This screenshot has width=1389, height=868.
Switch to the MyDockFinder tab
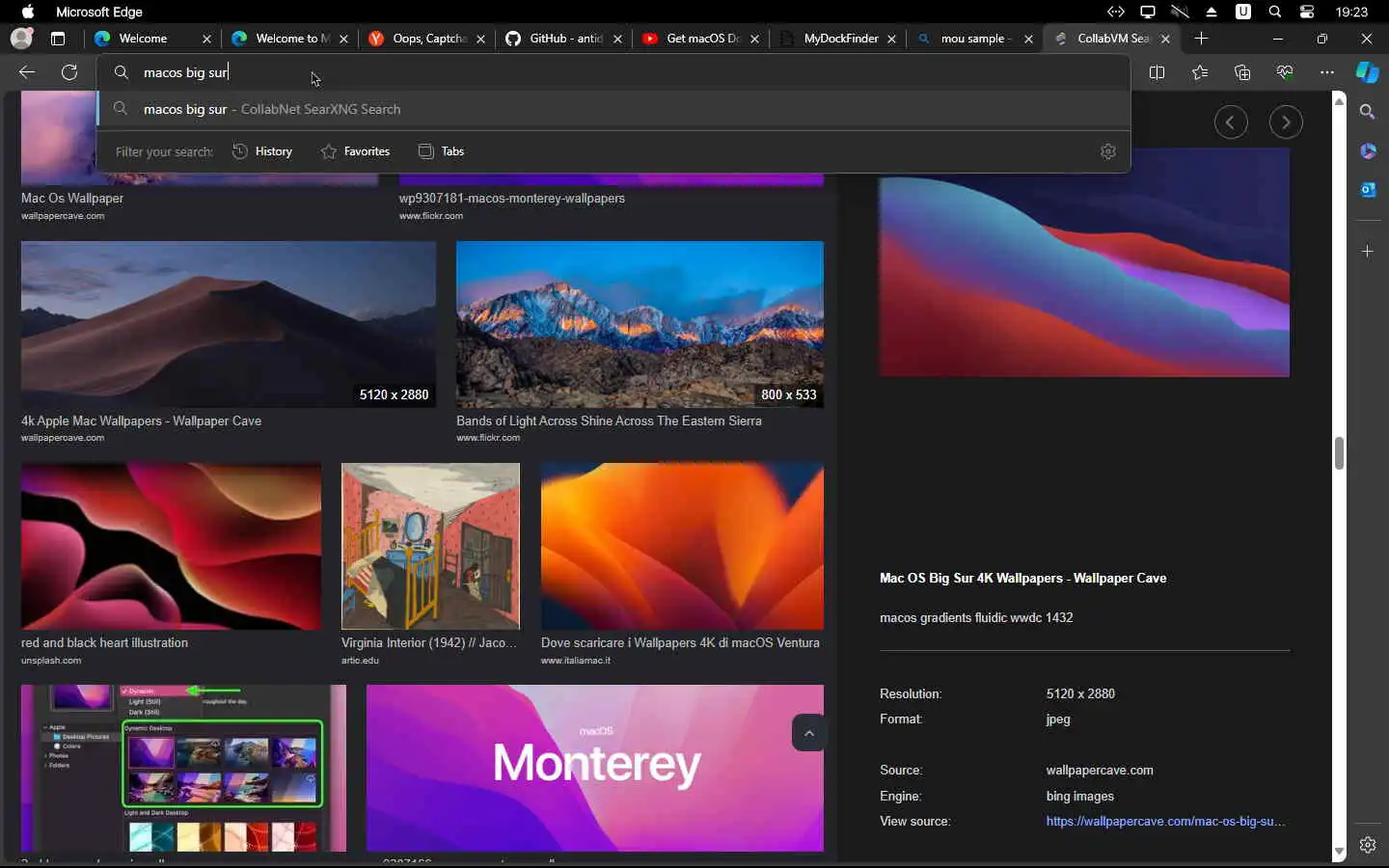pos(838,39)
